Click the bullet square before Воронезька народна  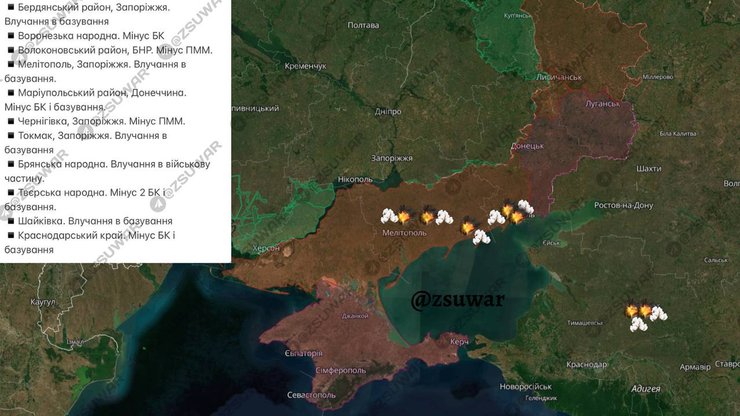click(x=10, y=36)
